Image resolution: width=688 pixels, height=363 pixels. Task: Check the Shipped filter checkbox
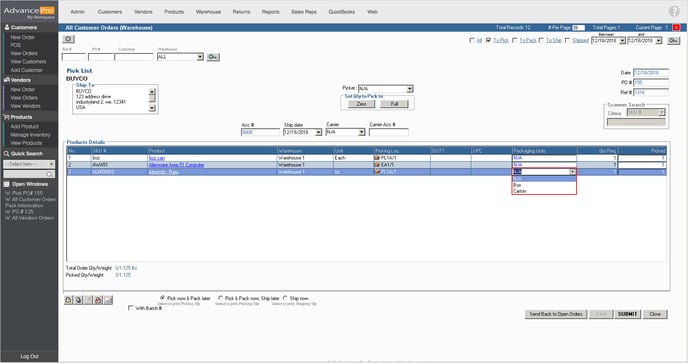(567, 40)
